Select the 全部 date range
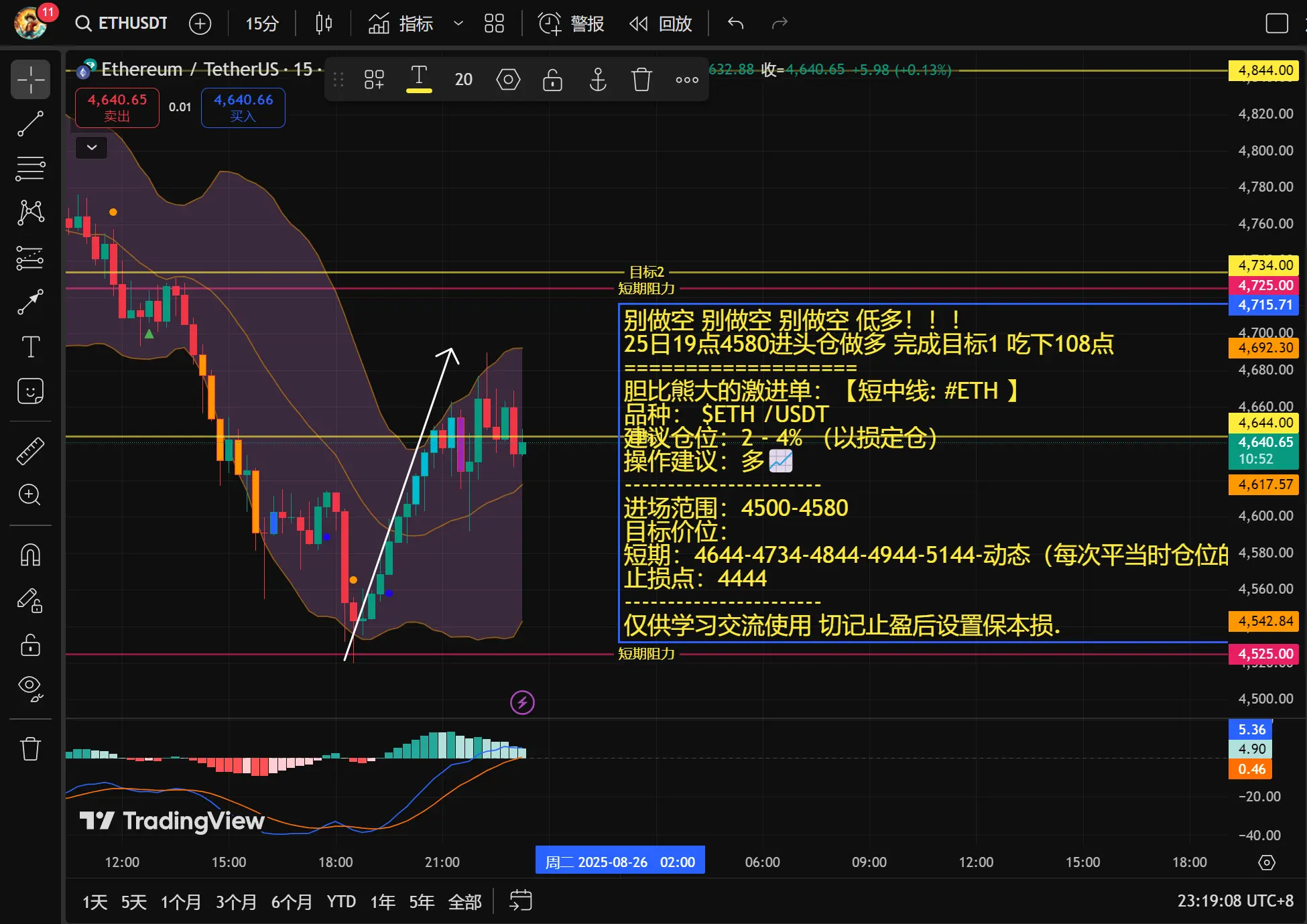 pyautogui.click(x=464, y=902)
